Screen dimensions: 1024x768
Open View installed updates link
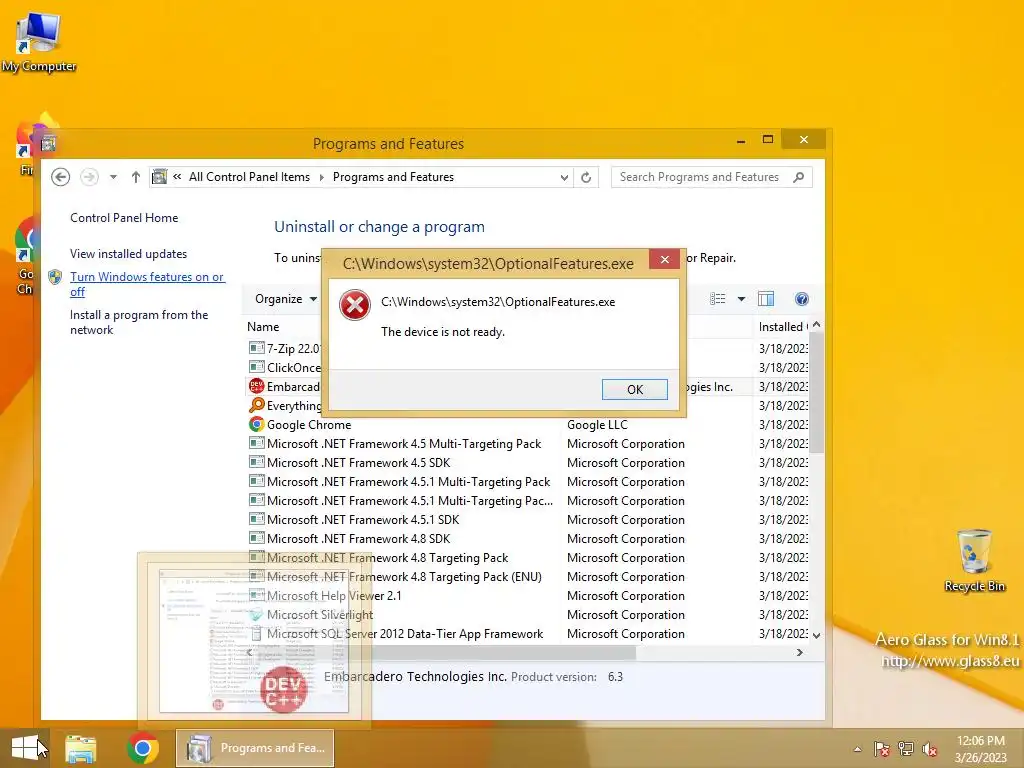[x=129, y=253]
